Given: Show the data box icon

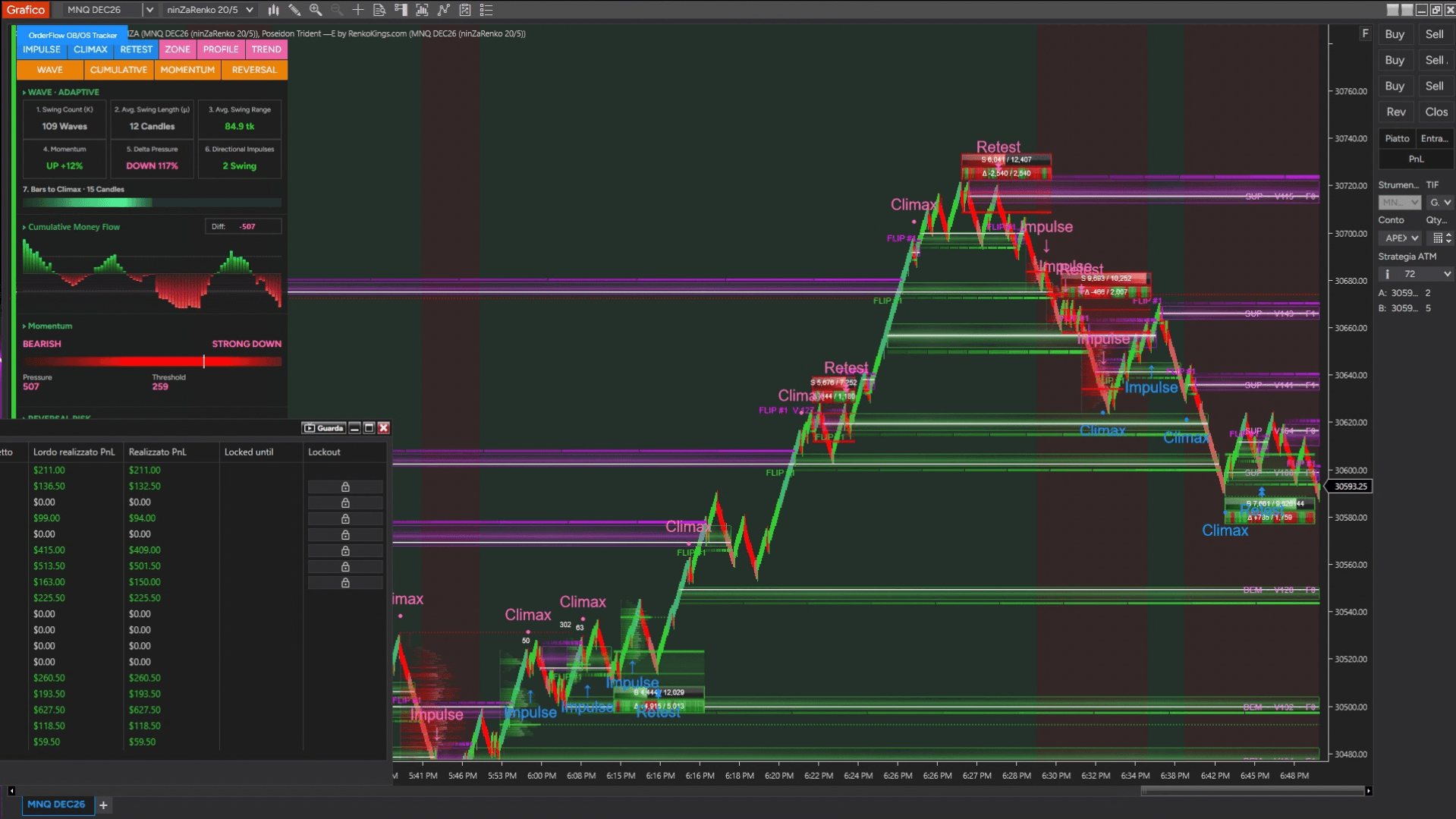Looking at the screenshot, I should pyautogui.click(x=379, y=10).
